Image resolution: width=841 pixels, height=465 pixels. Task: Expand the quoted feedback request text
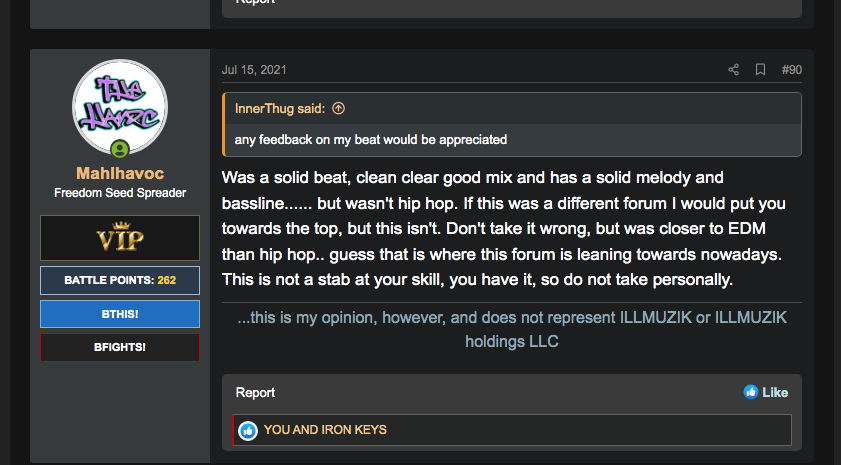[x=370, y=139]
